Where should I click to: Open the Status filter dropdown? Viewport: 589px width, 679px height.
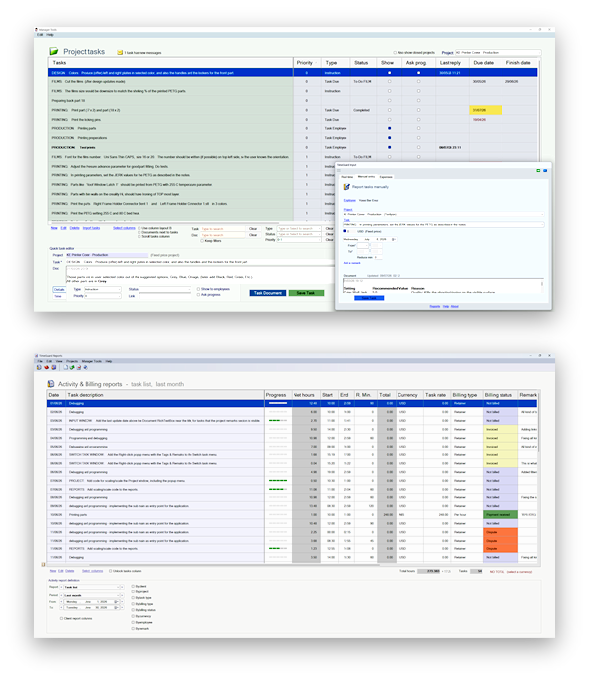299,234
